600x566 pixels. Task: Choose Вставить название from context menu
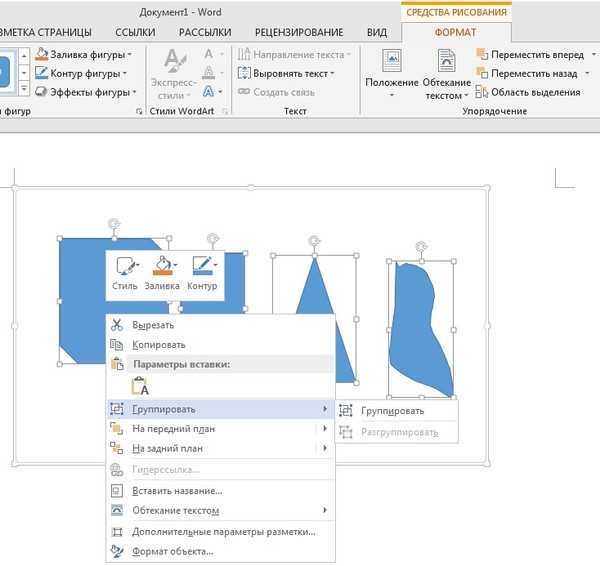pyautogui.click(x=220, y=491)
